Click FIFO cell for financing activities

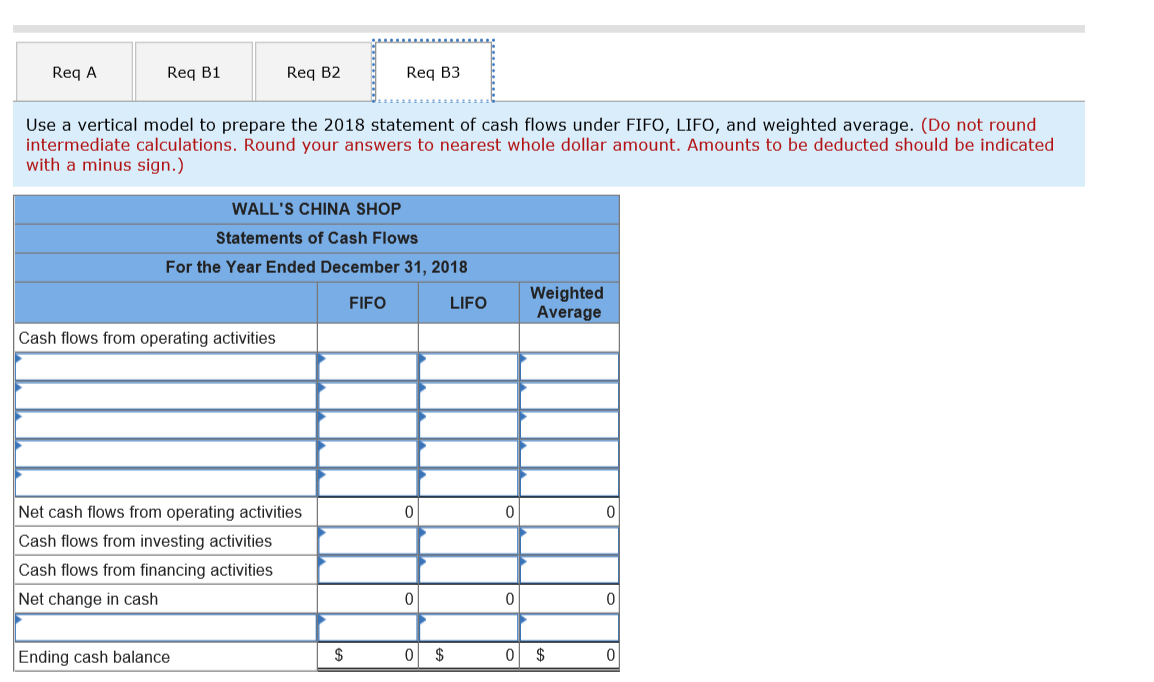pos(367,569)
